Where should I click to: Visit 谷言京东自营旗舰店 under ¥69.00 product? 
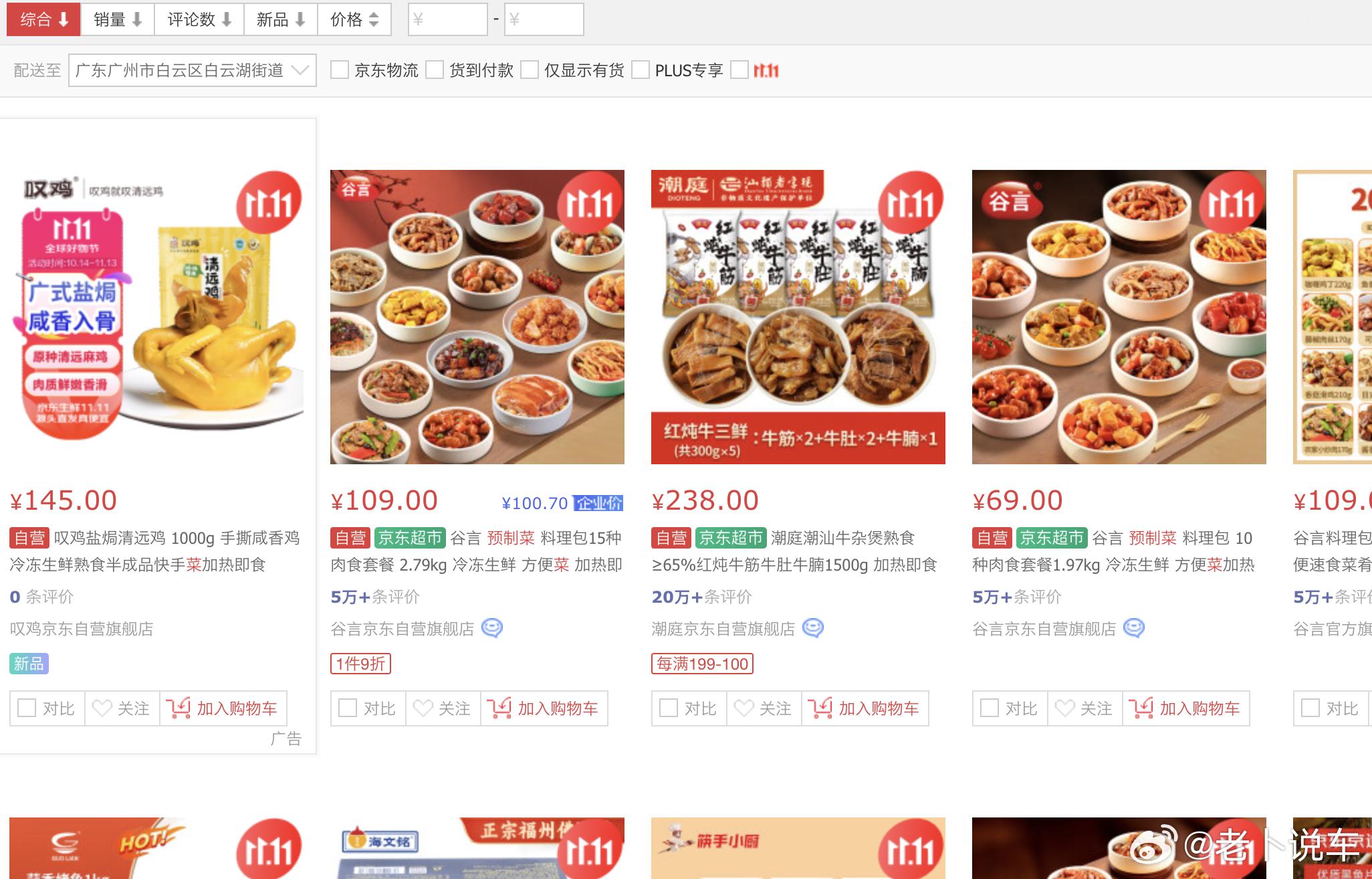1044,629
